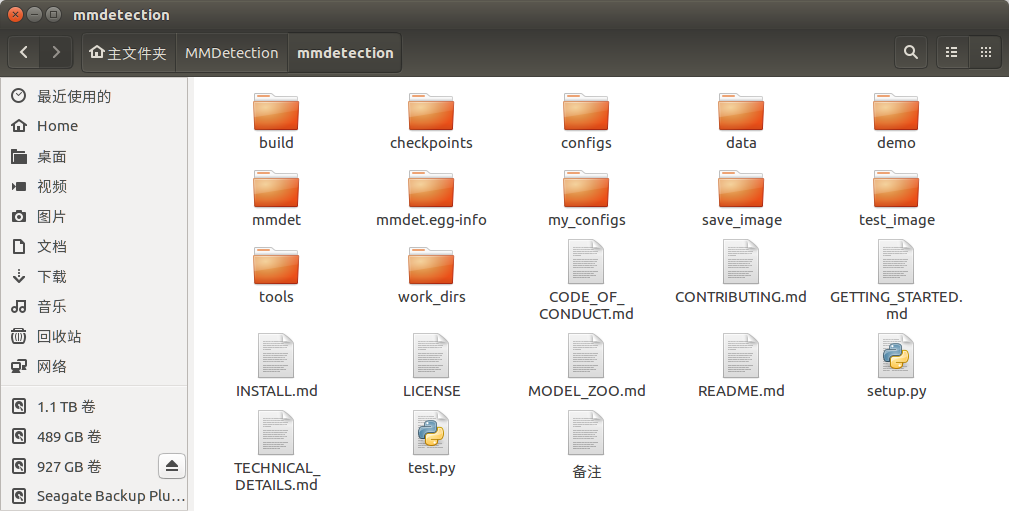1009x511 pixels.
Task: Select the README.md file
Action: (x=741, y=366)
